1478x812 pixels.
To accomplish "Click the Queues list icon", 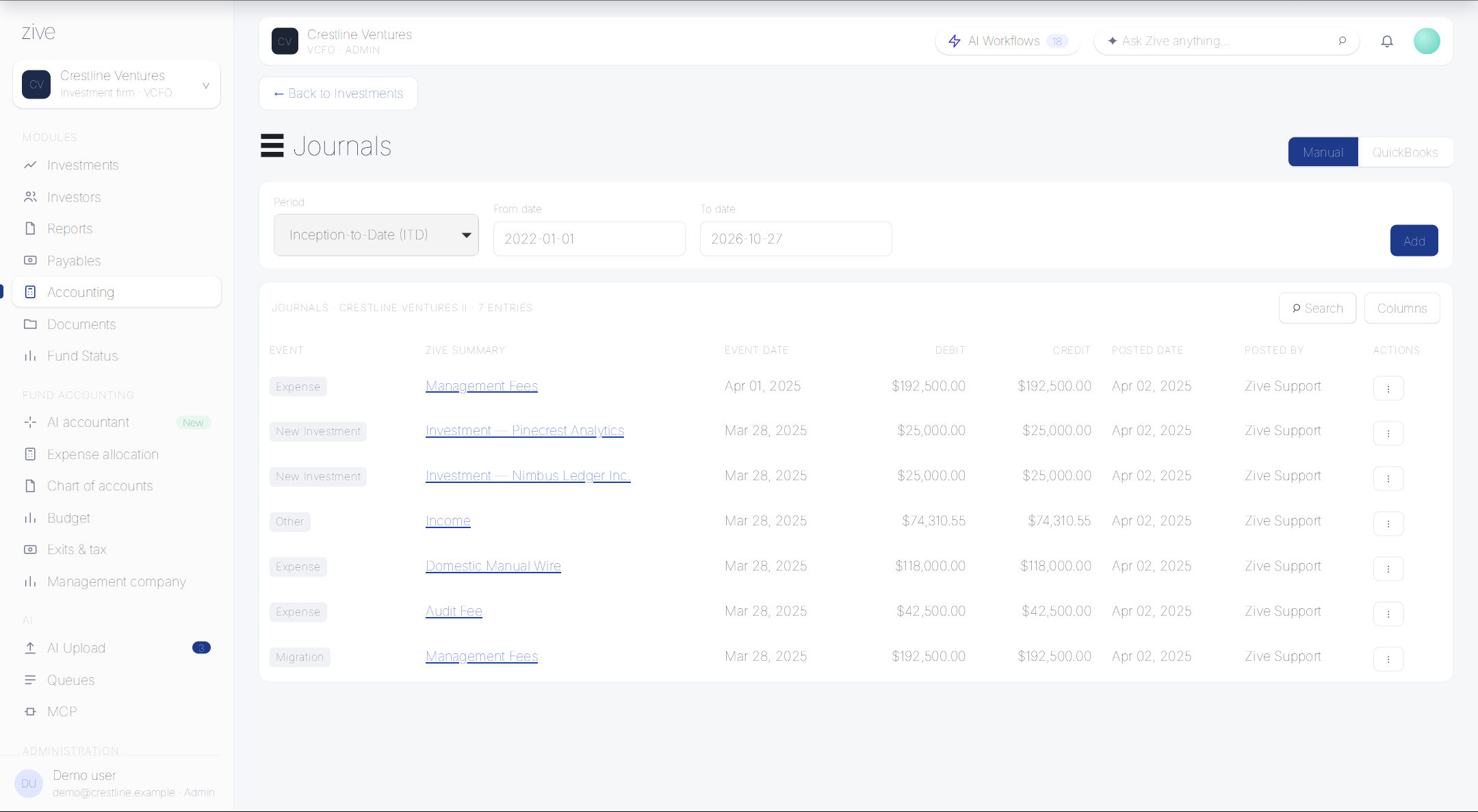I will 30,680.
